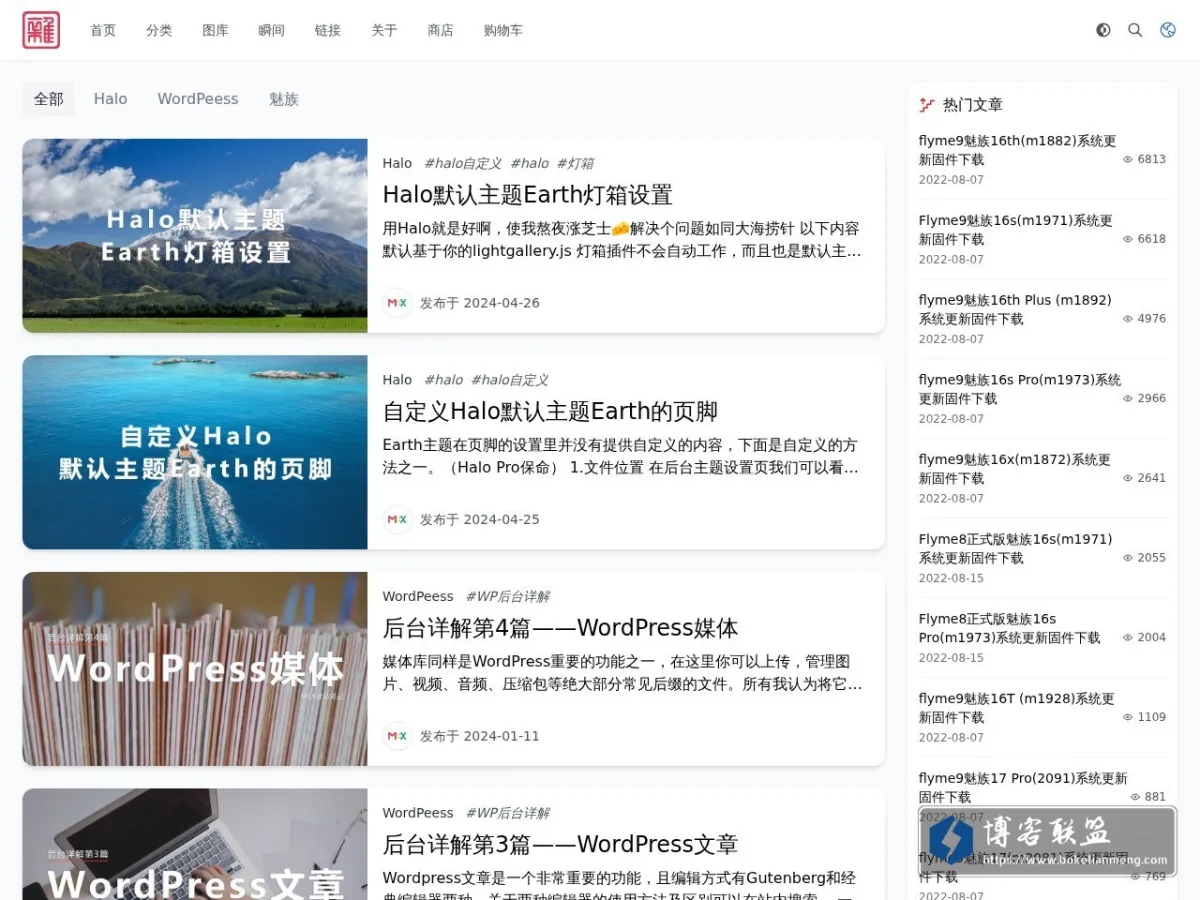Click the author avatar on the WordPress媒体 post
Viewport: 1200px width, 900px height.
pyautogui.click(x=397, y=736)
